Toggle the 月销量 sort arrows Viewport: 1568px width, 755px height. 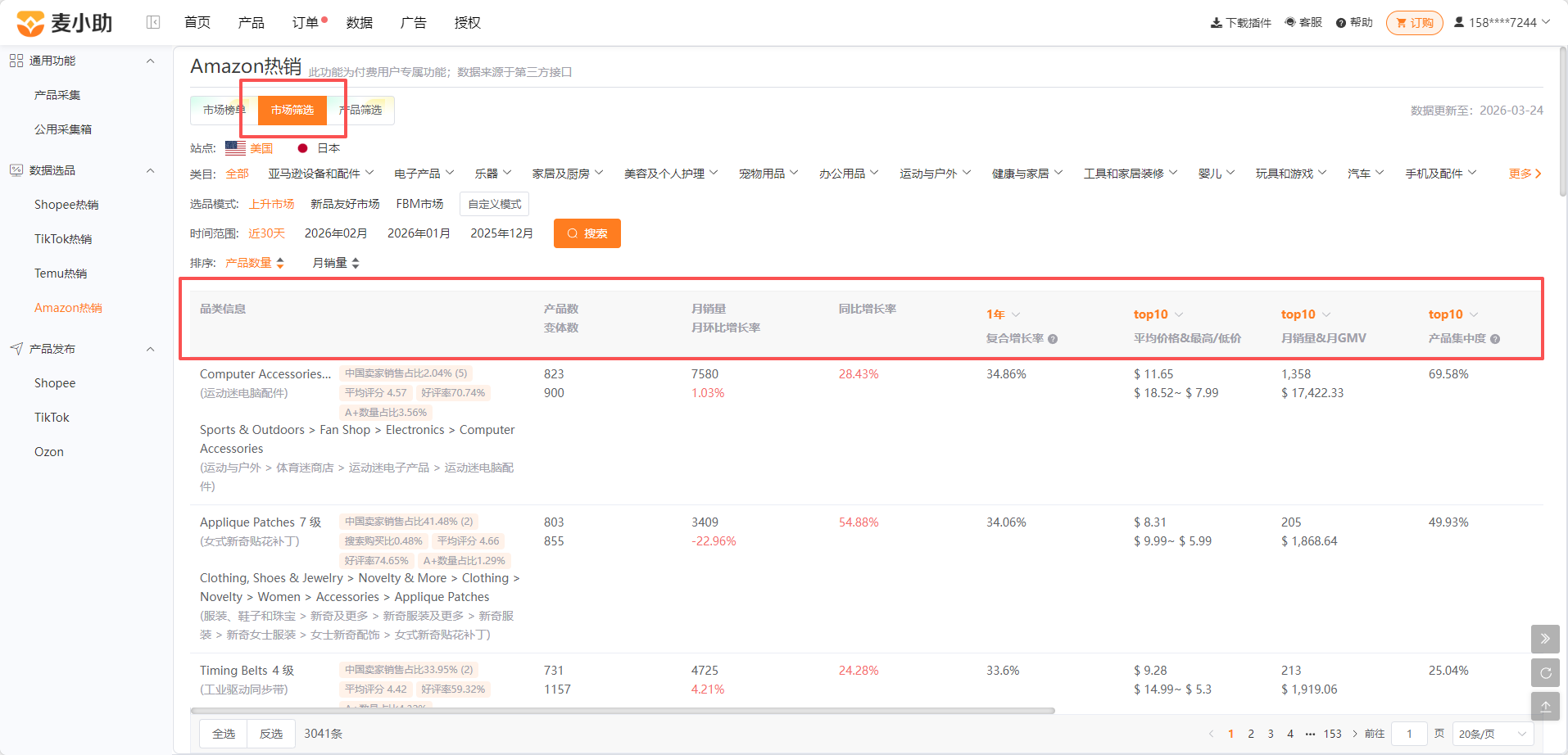356,263
